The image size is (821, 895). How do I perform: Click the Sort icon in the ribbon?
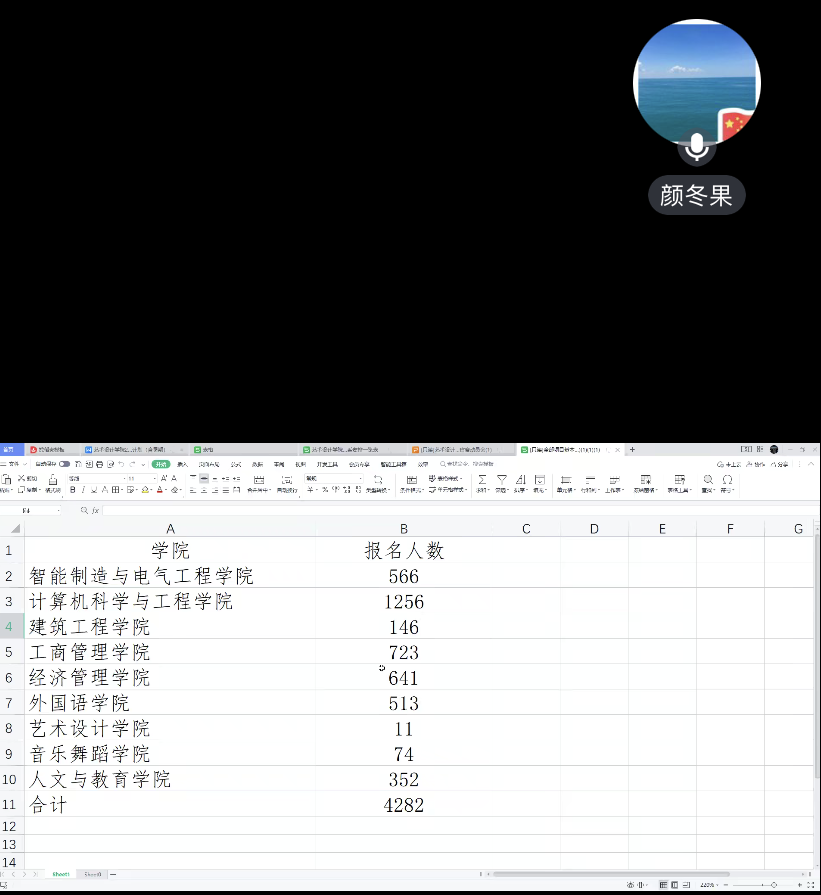pyautogui.click(x=521, y=480)
